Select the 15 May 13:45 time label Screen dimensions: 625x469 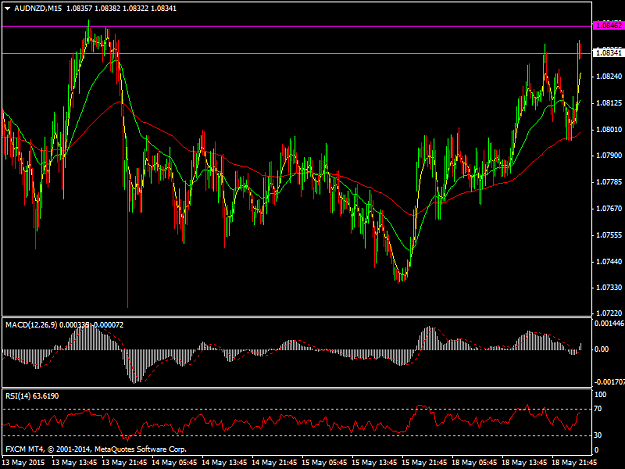pyautogui.click(x=374, y=463)
